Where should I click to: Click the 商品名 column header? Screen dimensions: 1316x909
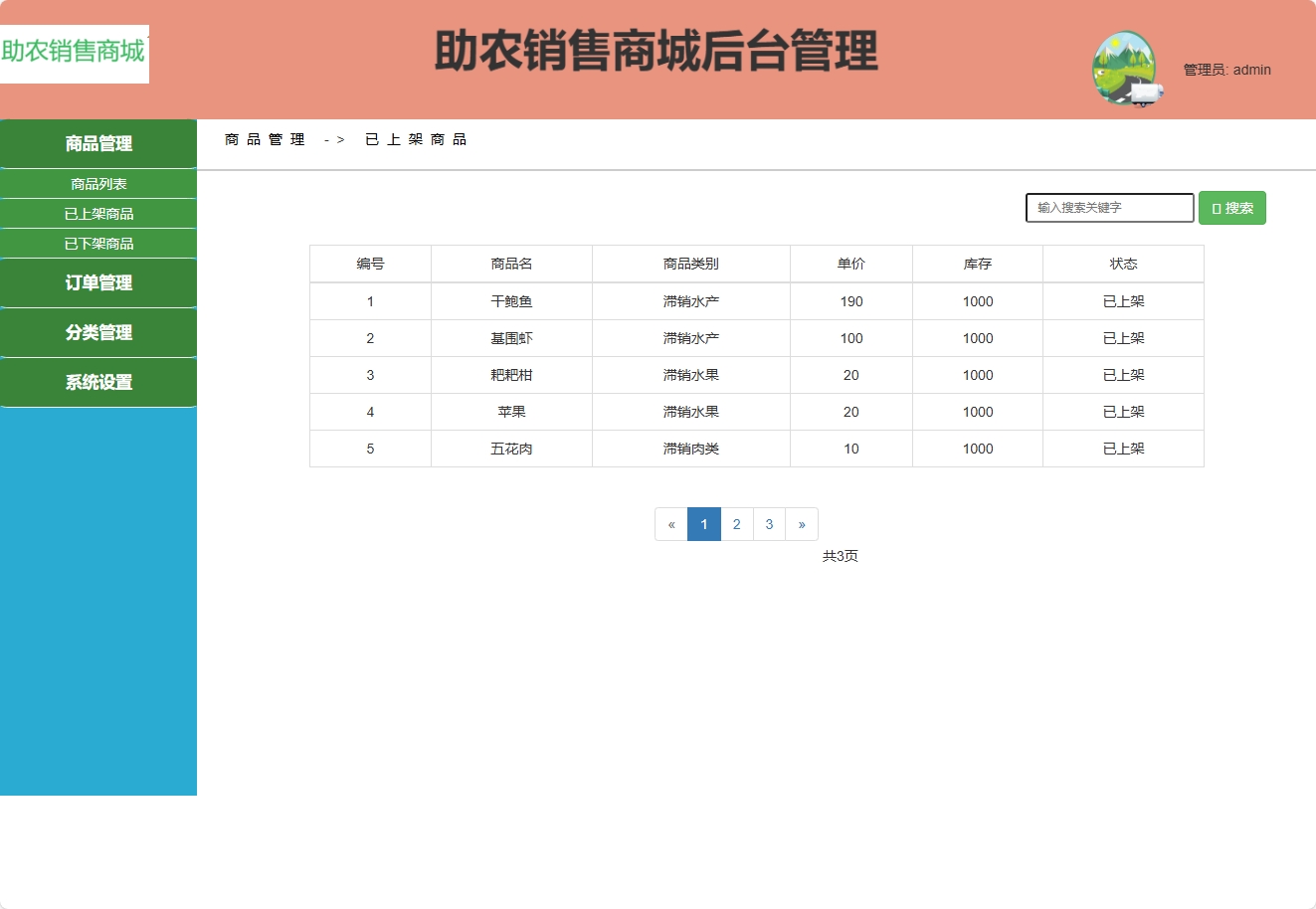coord(510,264)
